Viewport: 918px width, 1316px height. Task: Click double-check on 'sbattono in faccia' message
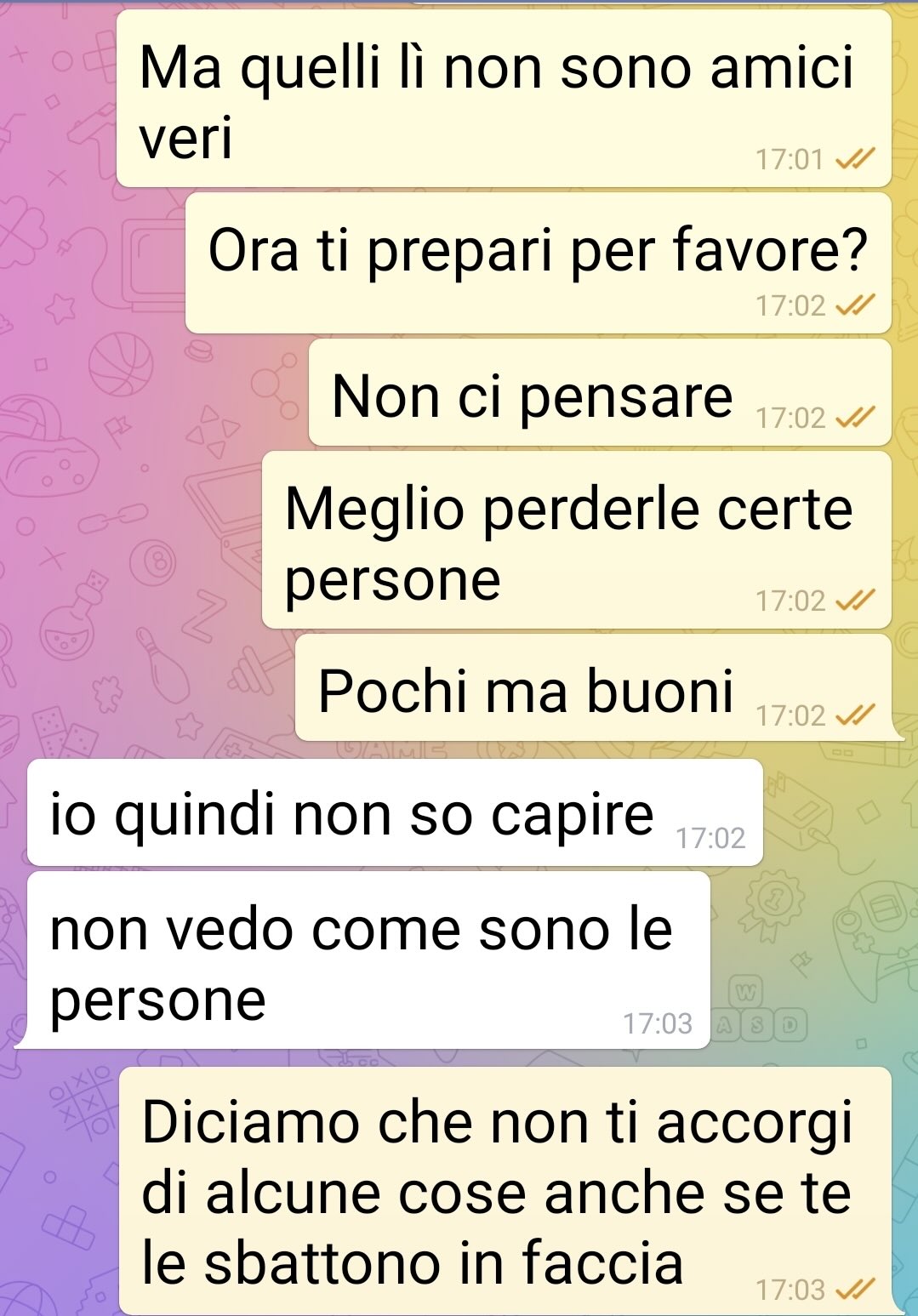coord(855,1290)
